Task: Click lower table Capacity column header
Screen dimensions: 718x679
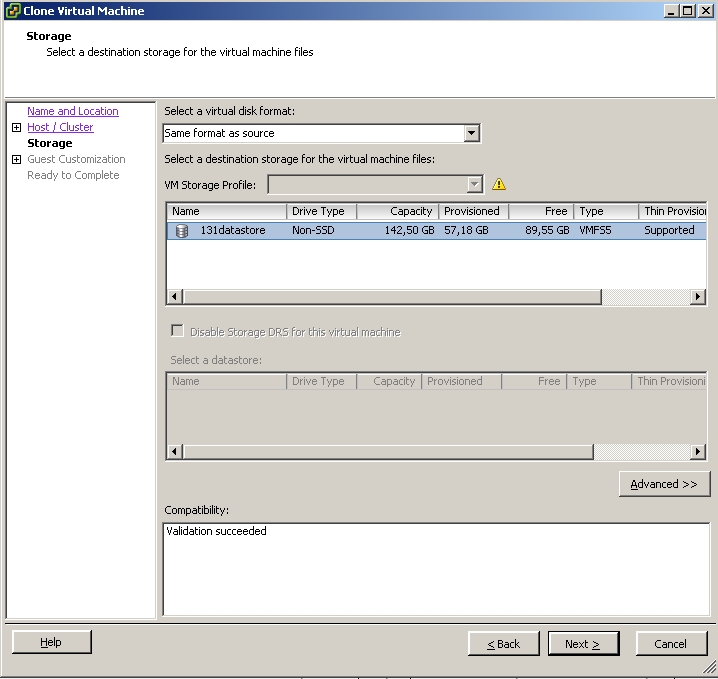Action: click(389, 381)
